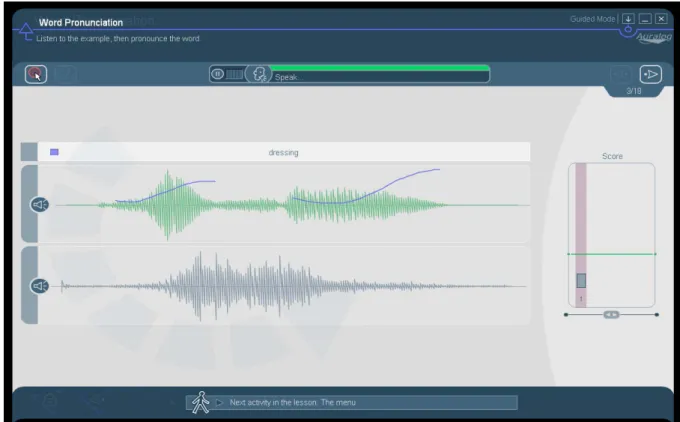Click the walking figure icon
This screenshot has height=422, width=680.
pos(200,402)
